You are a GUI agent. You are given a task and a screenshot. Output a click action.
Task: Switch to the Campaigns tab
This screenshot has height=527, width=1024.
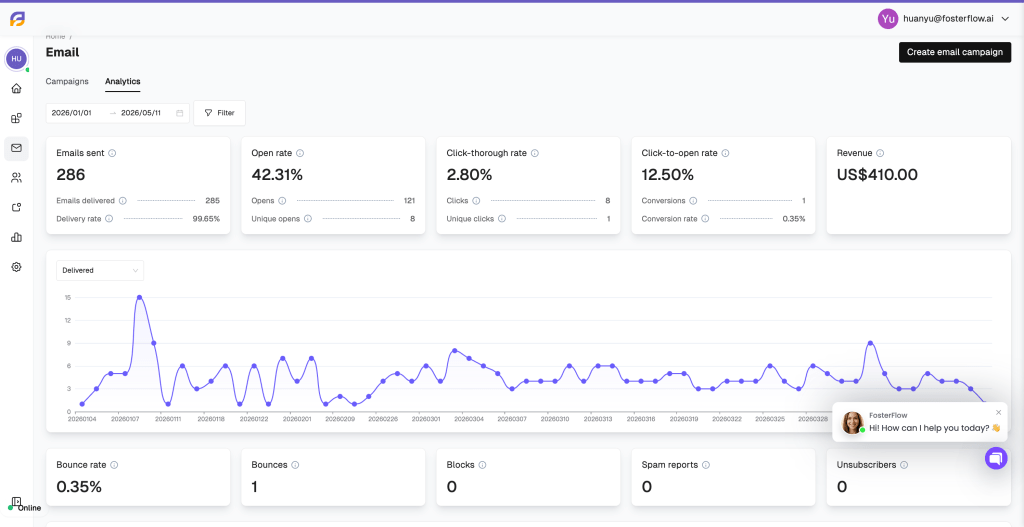(67, 82)
